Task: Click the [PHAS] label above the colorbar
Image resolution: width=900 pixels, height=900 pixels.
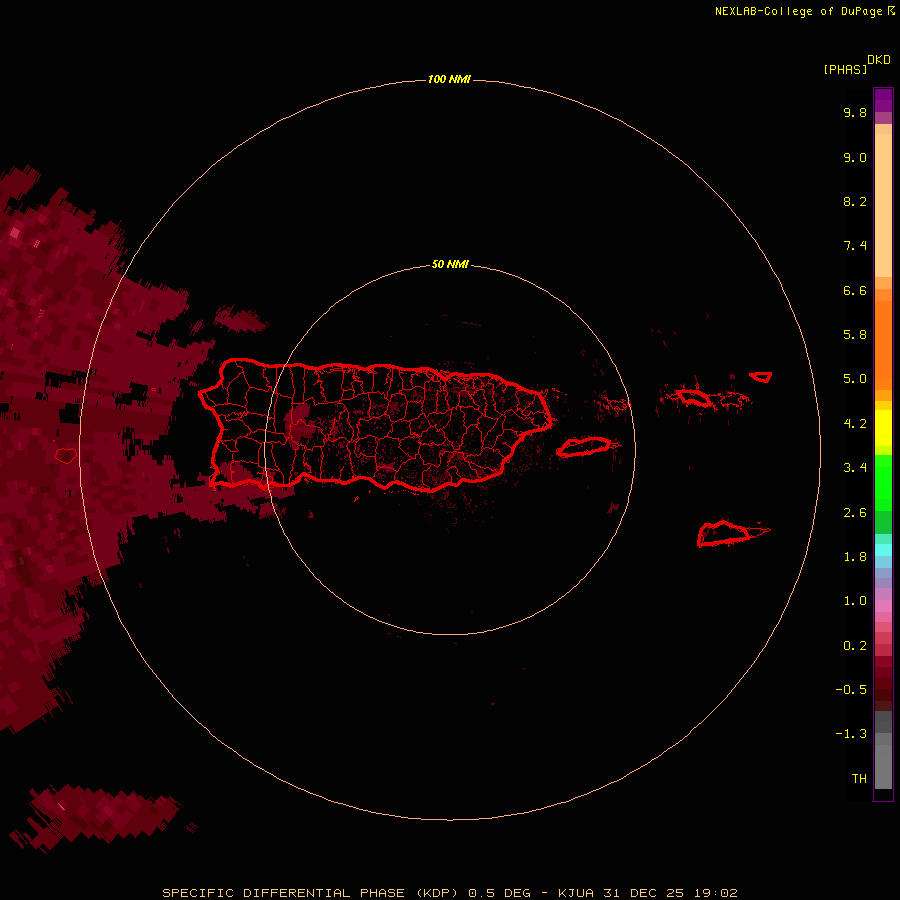Action: coord(845,69)
